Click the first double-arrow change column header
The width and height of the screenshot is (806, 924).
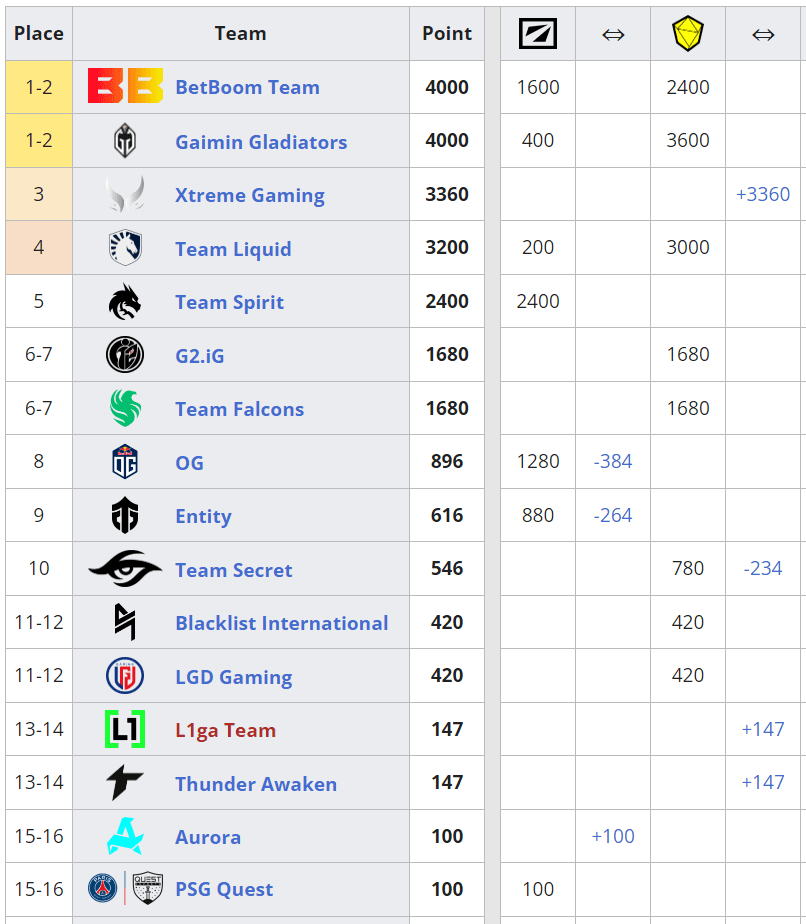612,33
